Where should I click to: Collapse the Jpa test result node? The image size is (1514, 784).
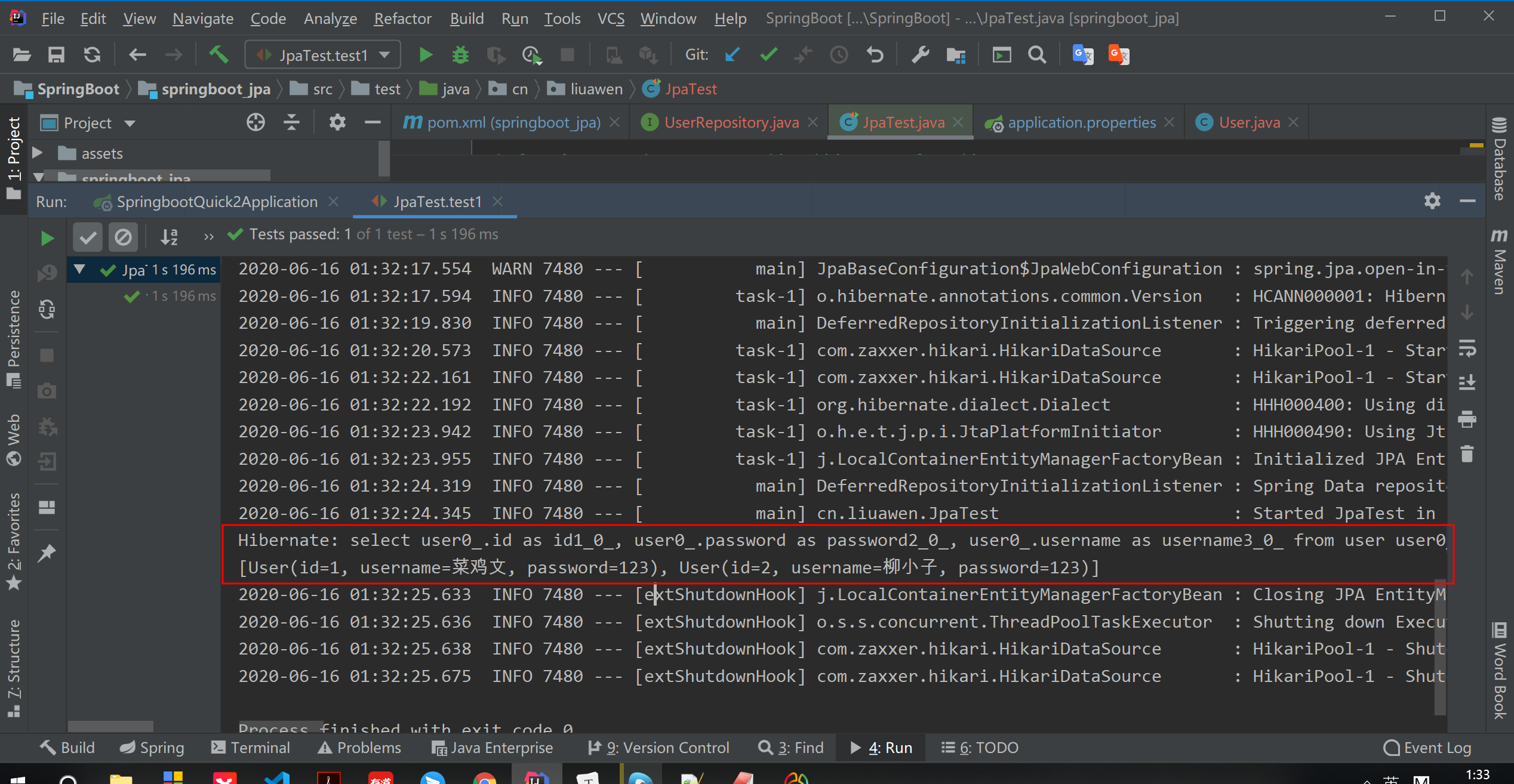(x=79, y=270)
